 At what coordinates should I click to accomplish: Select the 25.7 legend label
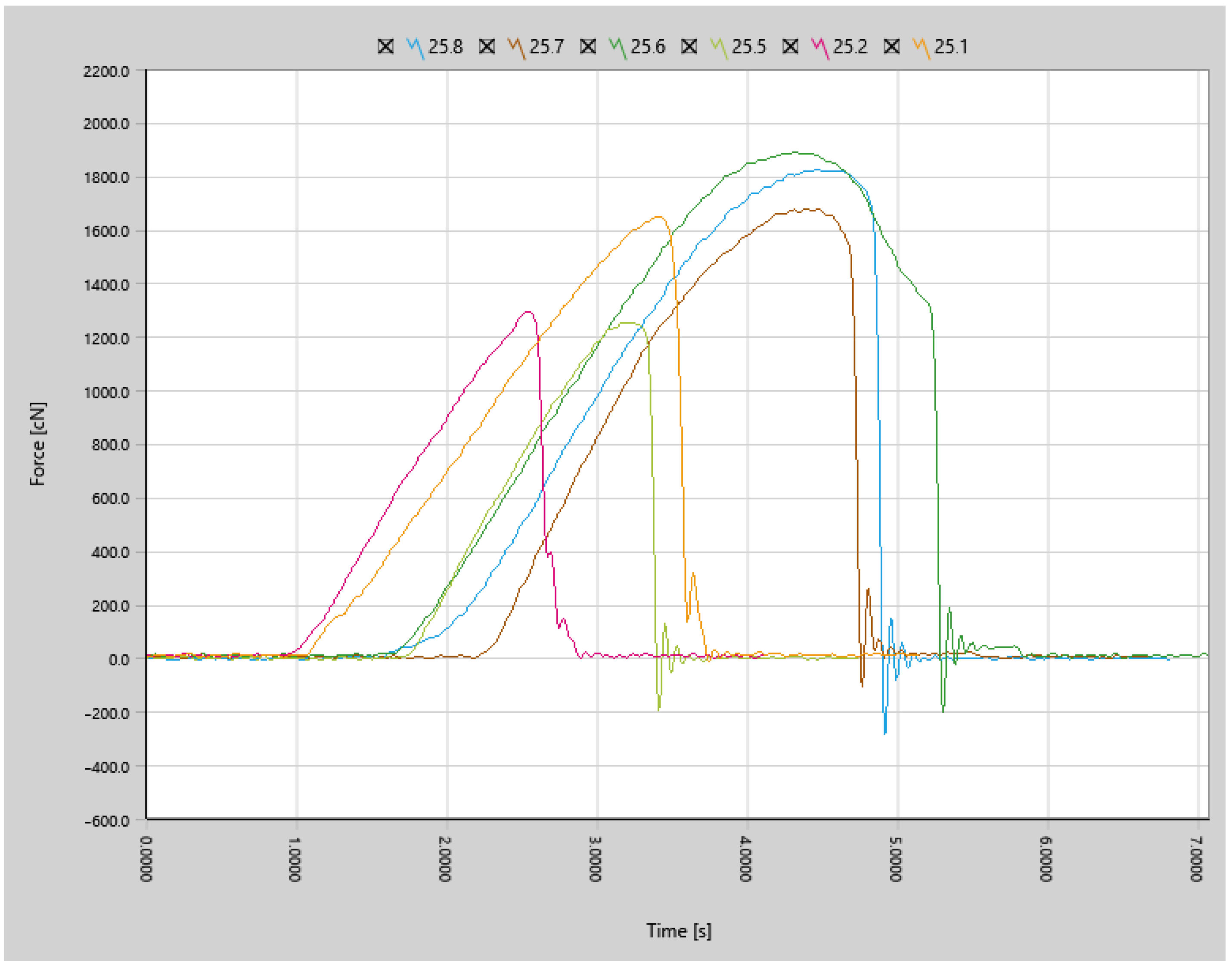pyautogui.click(x=547, y=47)
